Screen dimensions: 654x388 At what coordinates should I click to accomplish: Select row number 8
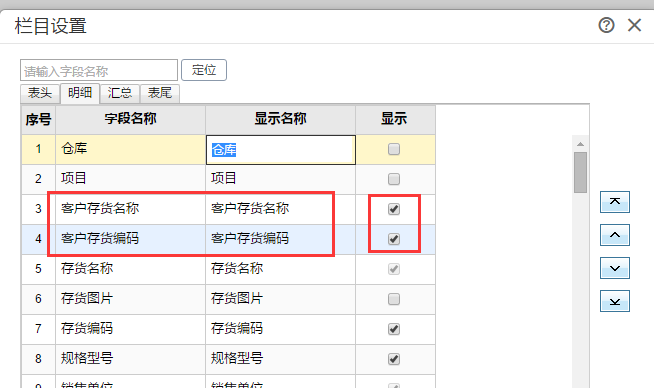[x=38, y=359]
